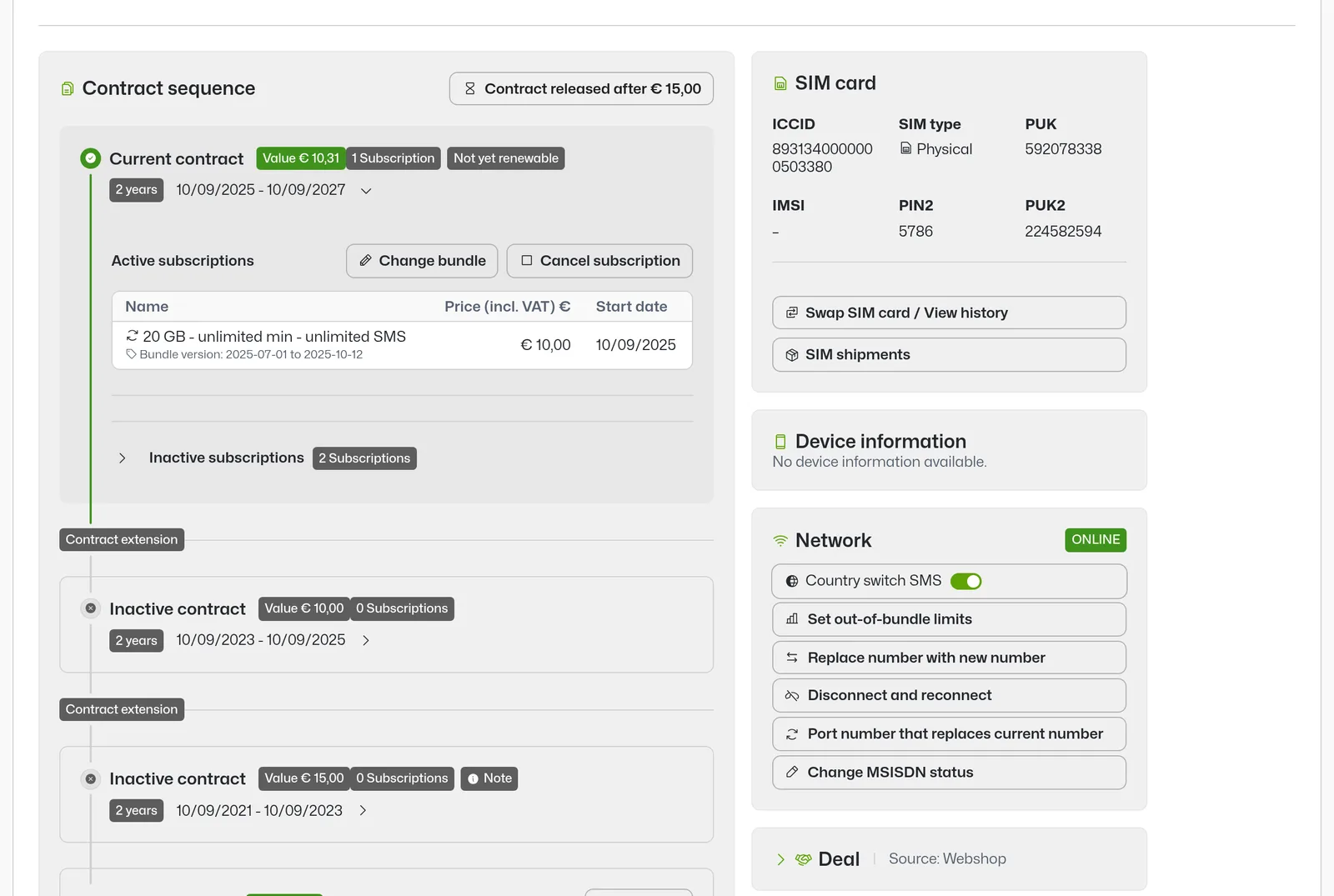1334x896 pixels.
Task: Click the Contract released after € 15,00 badge
Action: point(581,88)
